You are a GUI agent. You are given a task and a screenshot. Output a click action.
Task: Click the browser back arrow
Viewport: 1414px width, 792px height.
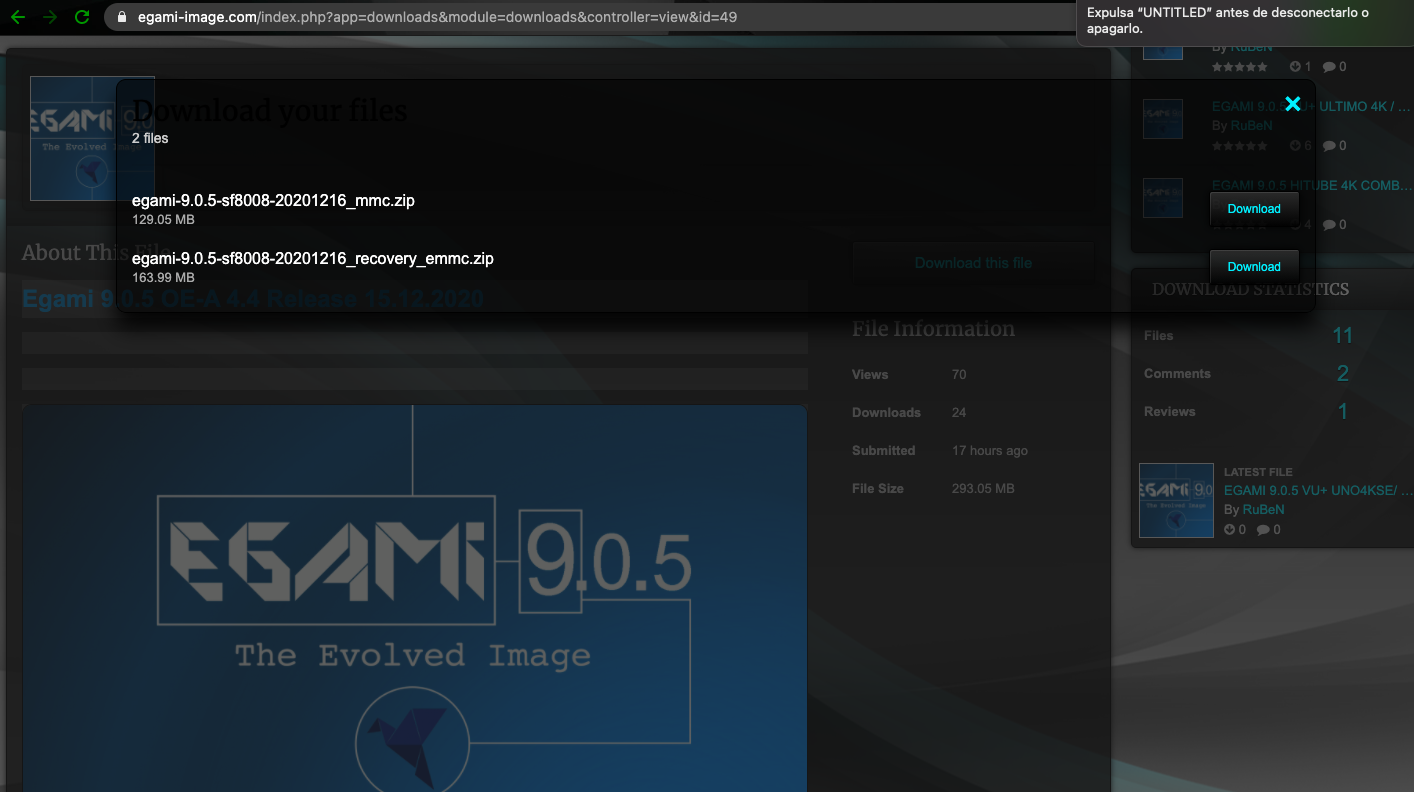click(x=18, y=17)
